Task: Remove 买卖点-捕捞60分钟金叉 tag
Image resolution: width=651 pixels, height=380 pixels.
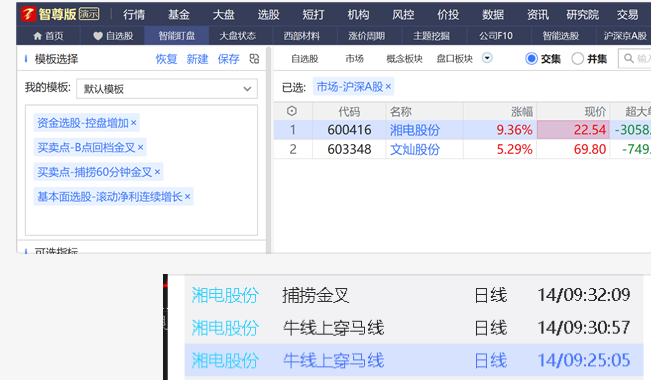Action: point(157,172)
